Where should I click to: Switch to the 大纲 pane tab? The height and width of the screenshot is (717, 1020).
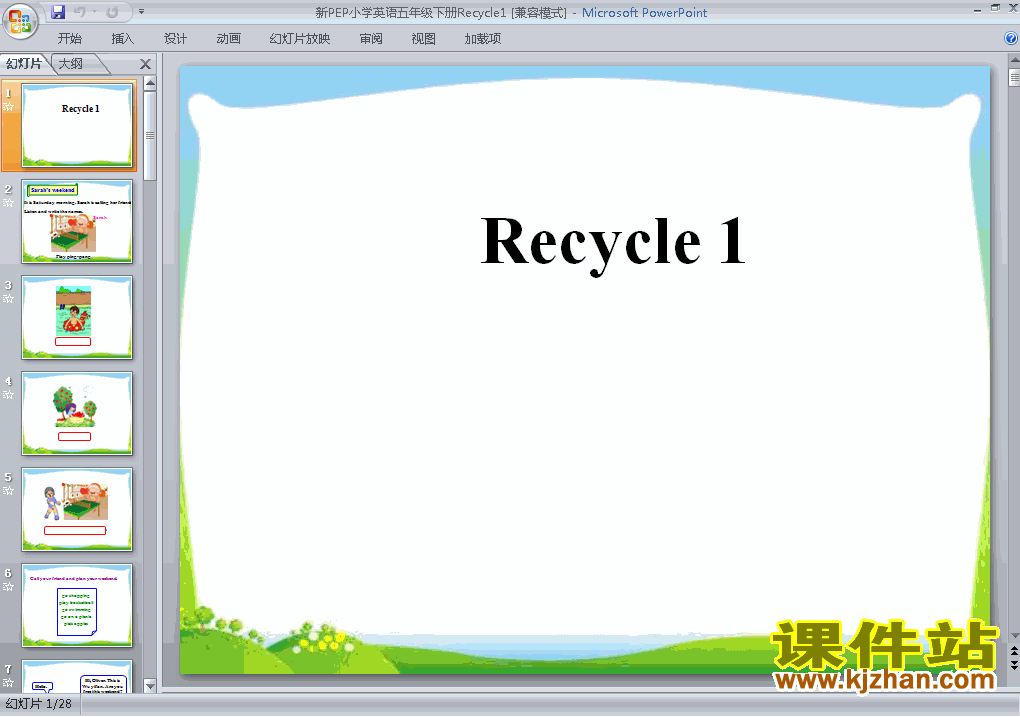pos(73,64)
